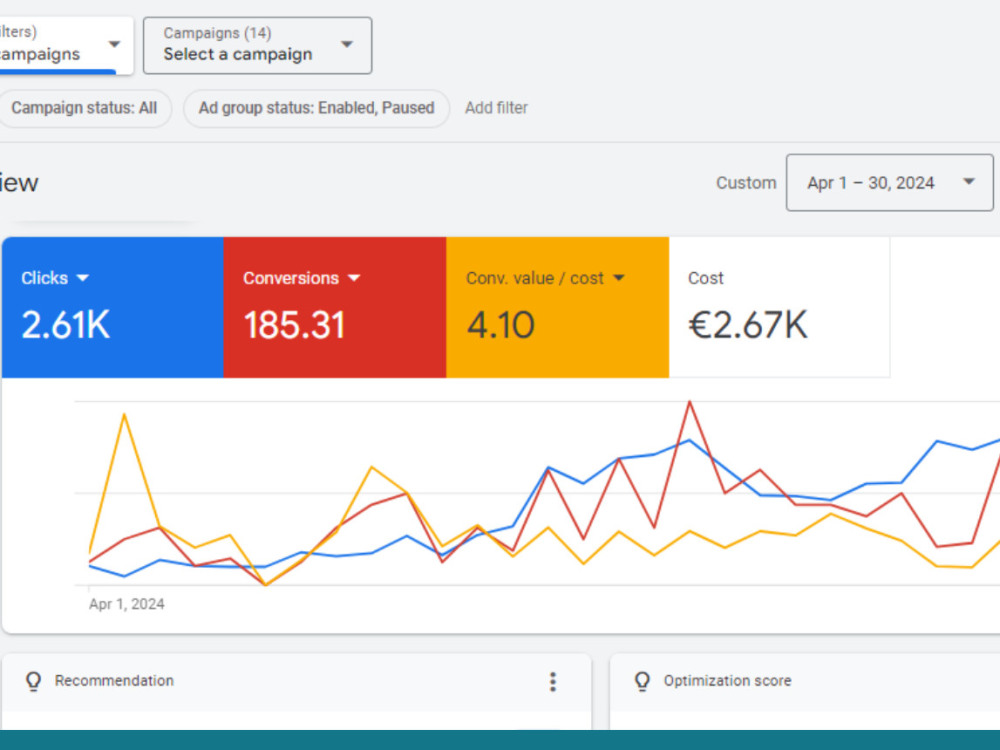Click the red peak in the conversions line

(689, 402)
